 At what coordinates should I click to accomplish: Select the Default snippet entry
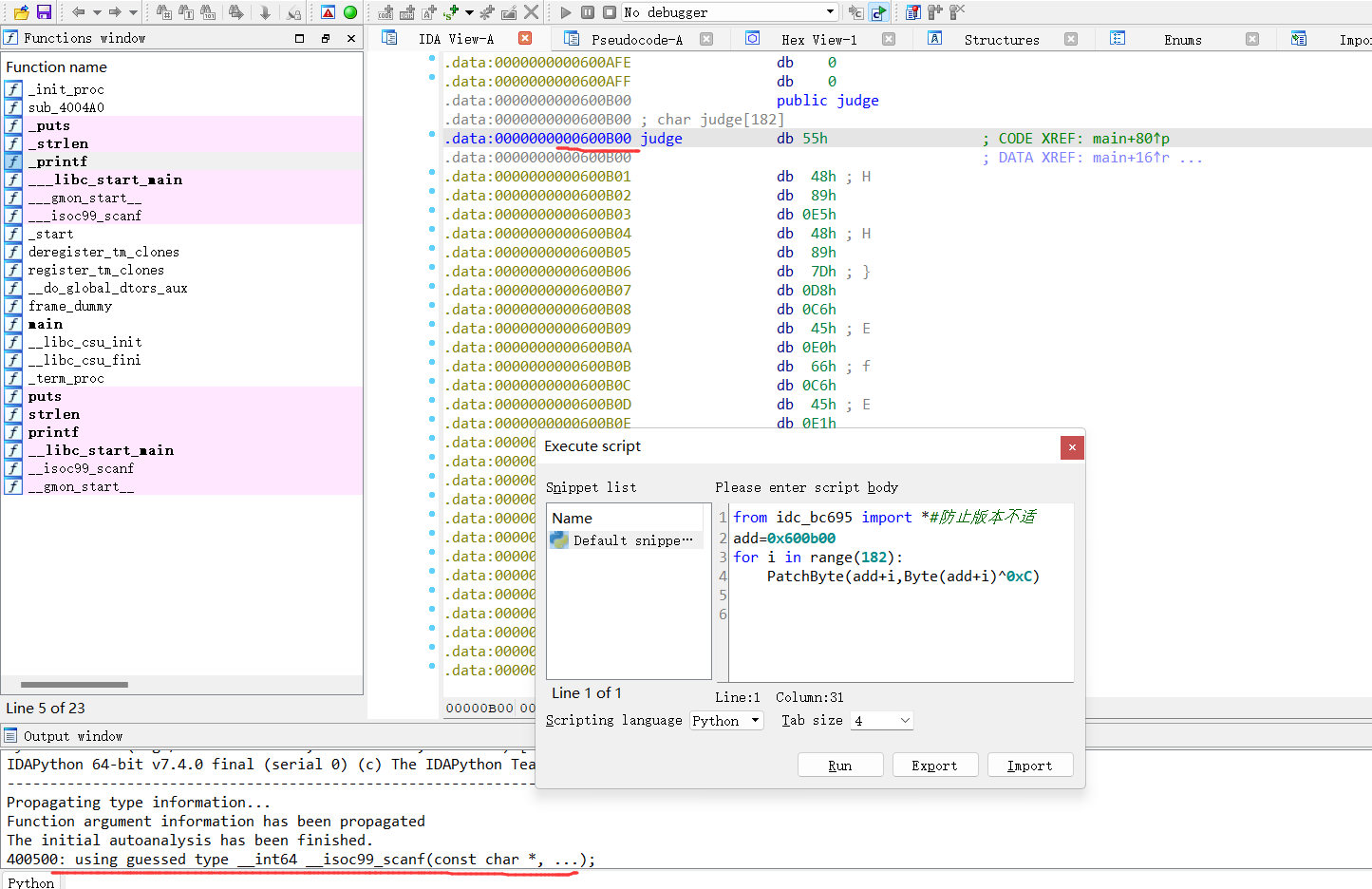click(x=627, y=540)
